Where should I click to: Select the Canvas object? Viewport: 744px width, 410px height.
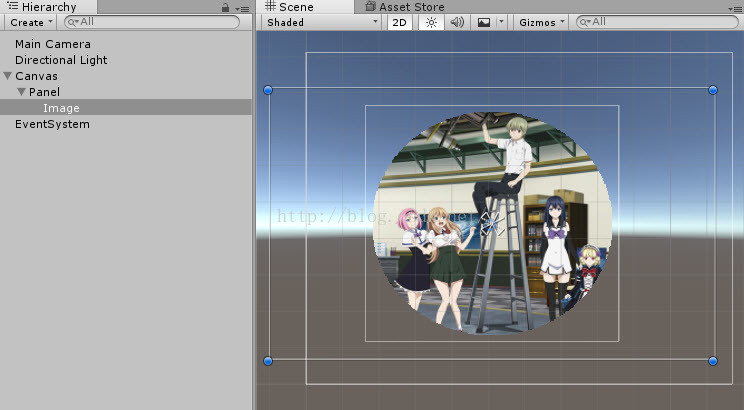coord(37,76)
